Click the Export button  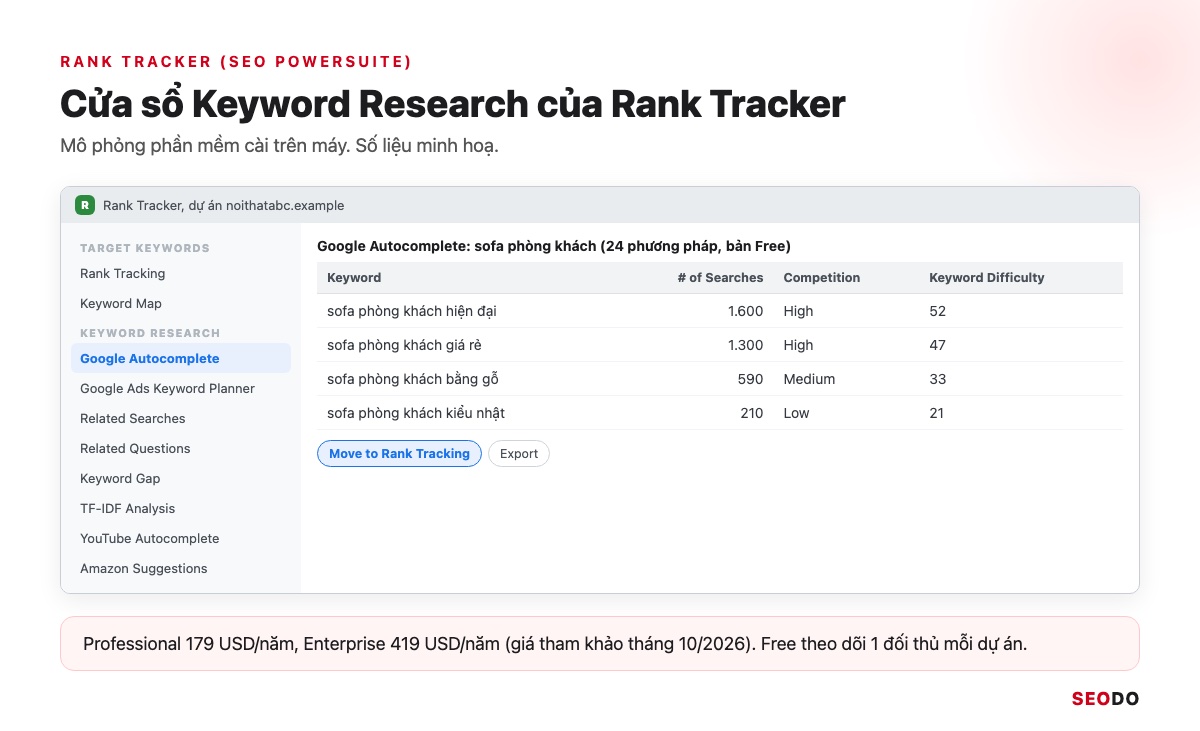tap(519, 453)
